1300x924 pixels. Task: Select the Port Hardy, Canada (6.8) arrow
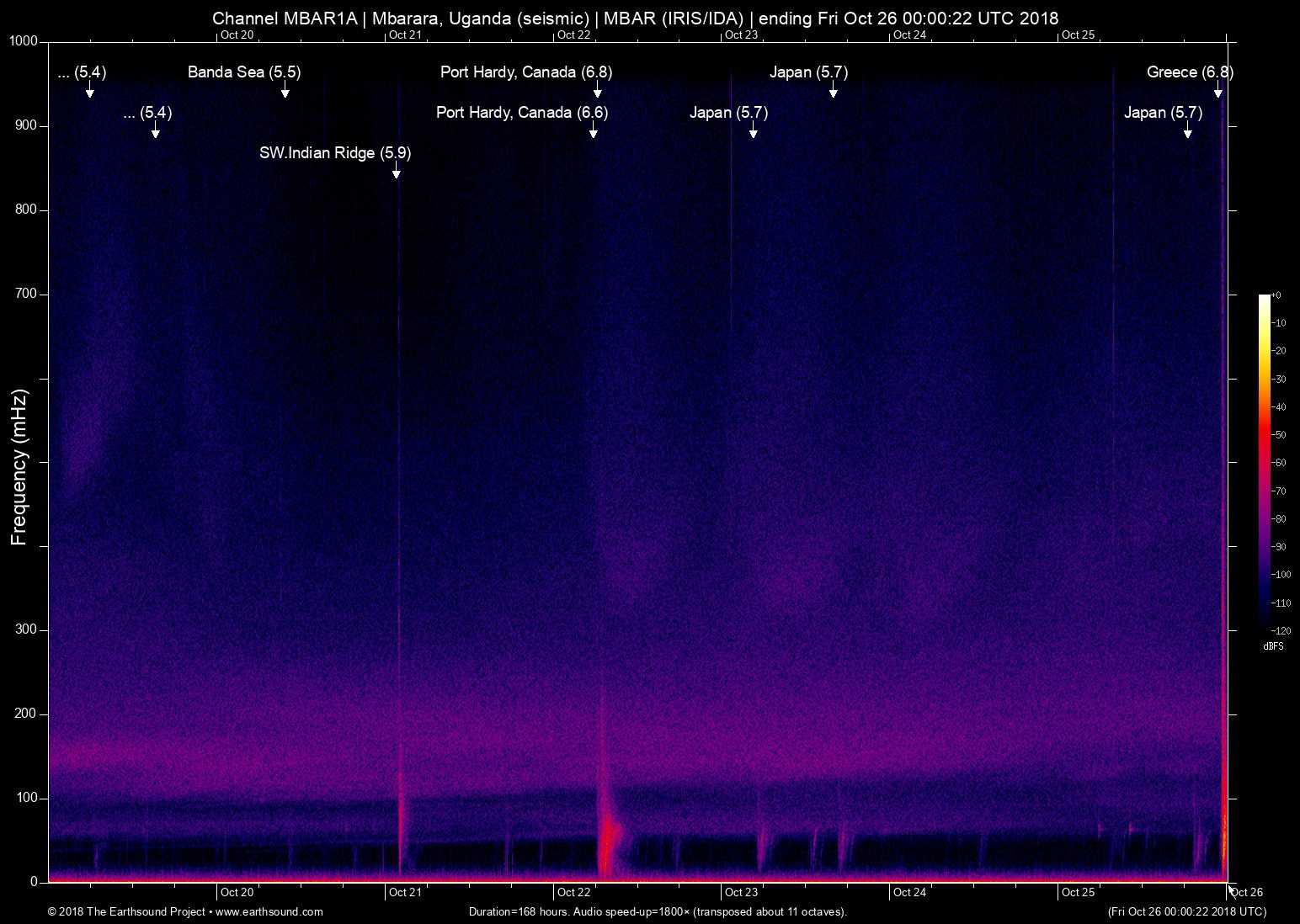click(597, 91)
